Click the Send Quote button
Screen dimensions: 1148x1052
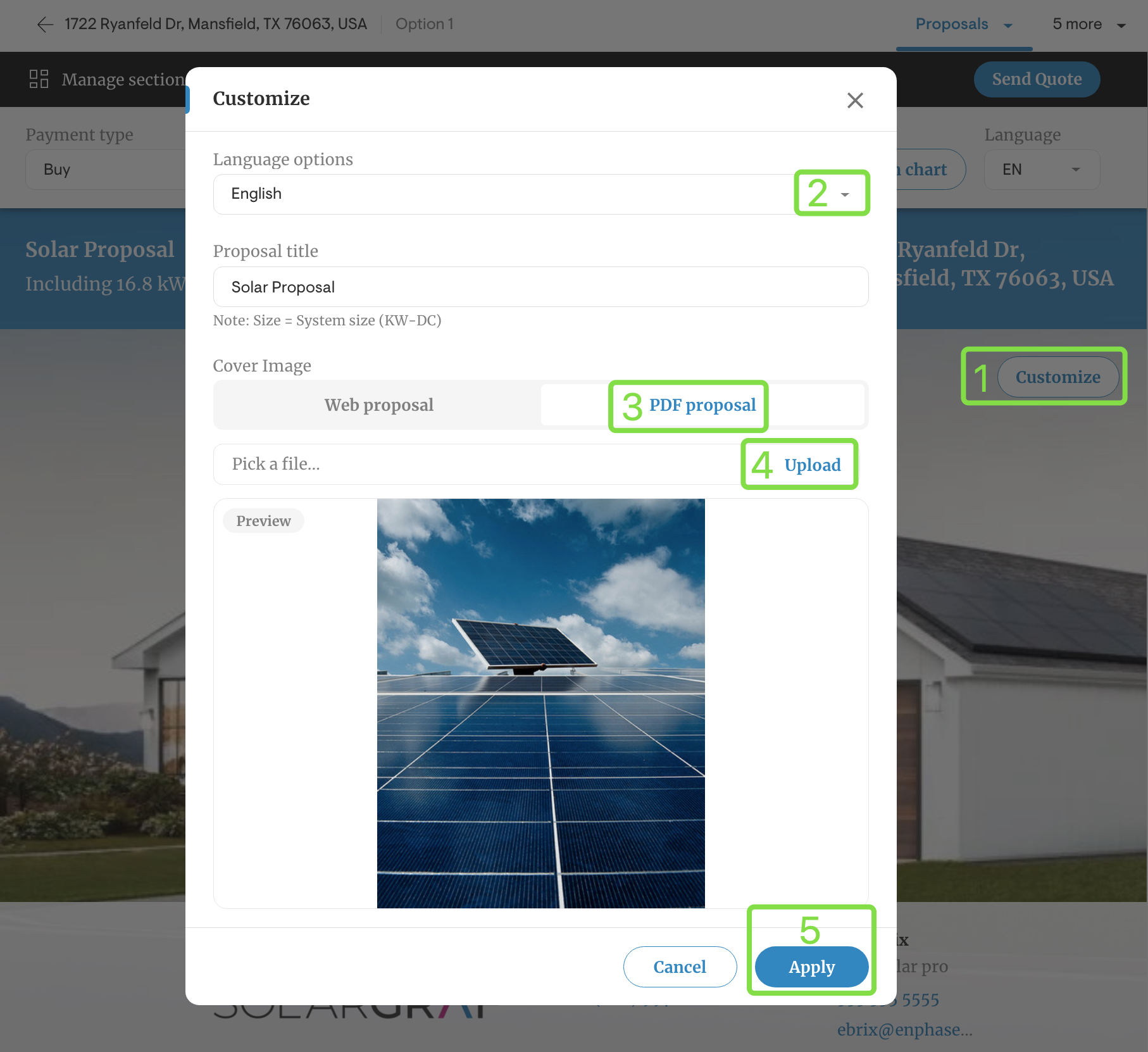pyautogui.click(x=1037, y=78)
